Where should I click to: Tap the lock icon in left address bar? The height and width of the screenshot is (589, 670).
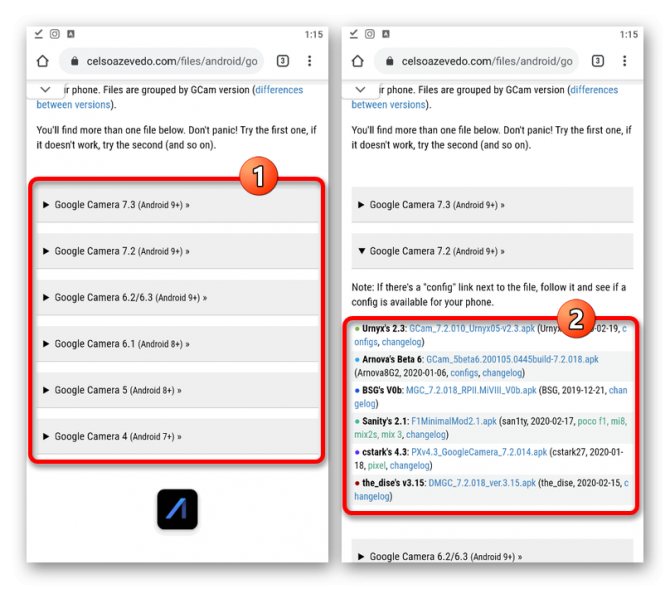[x=74, y=61]
